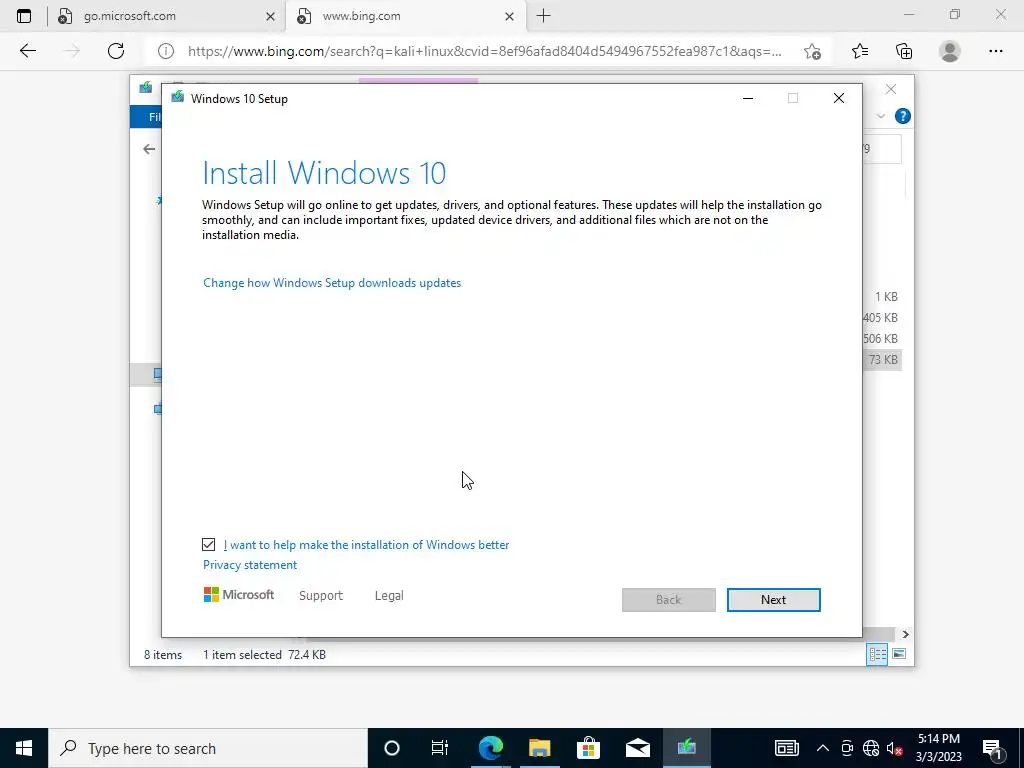Open Microsoft Edge from the taskbar
1024x768 pixels.
click(490, 748)
